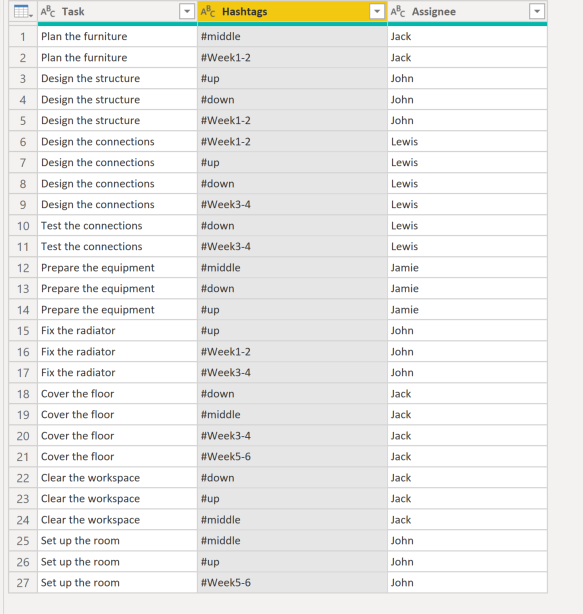Click the Lewis cell in row 6
The height and width of the screenshot is (614, 583).
467,142
